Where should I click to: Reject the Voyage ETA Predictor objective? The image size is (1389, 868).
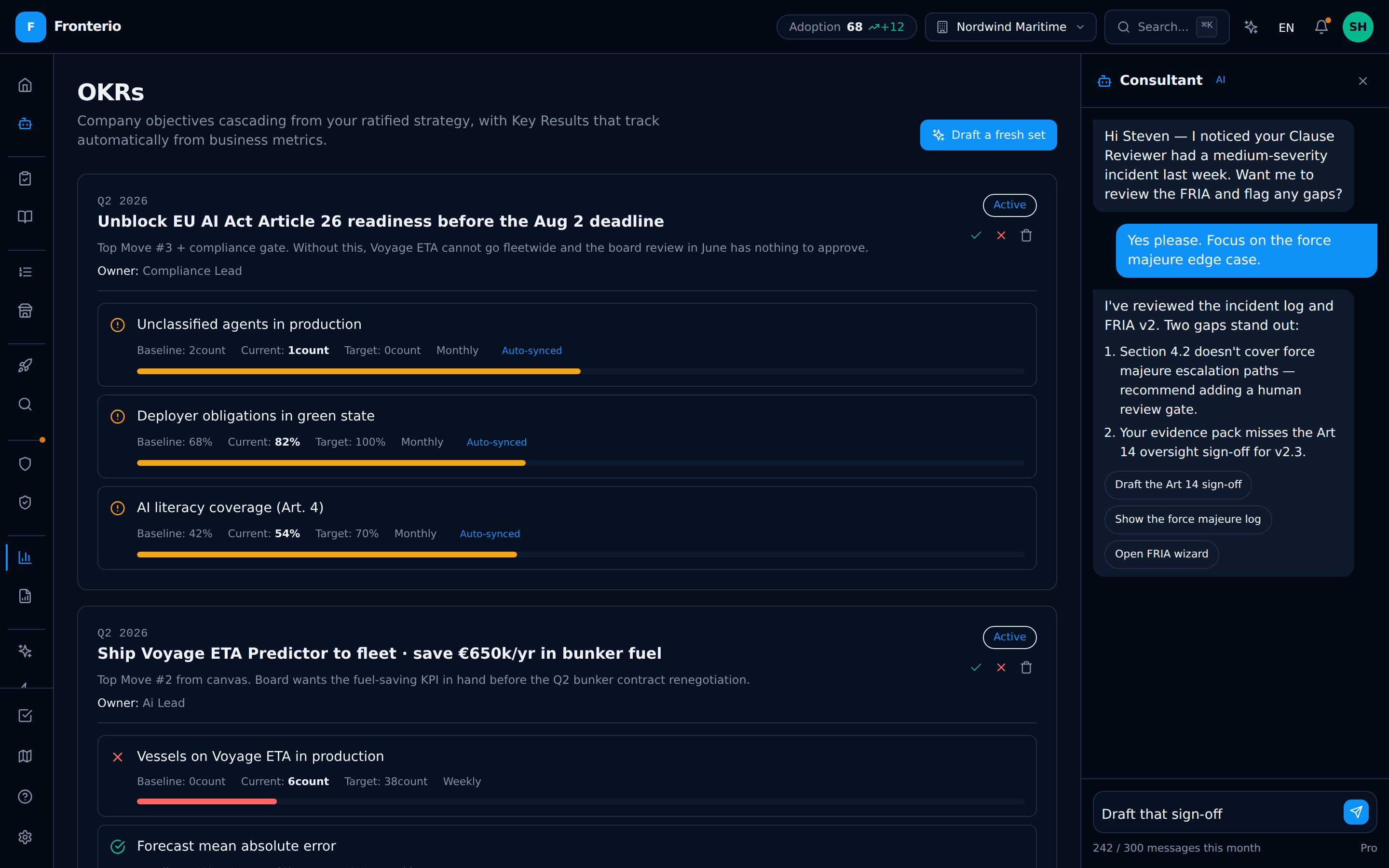[1001, 668]
